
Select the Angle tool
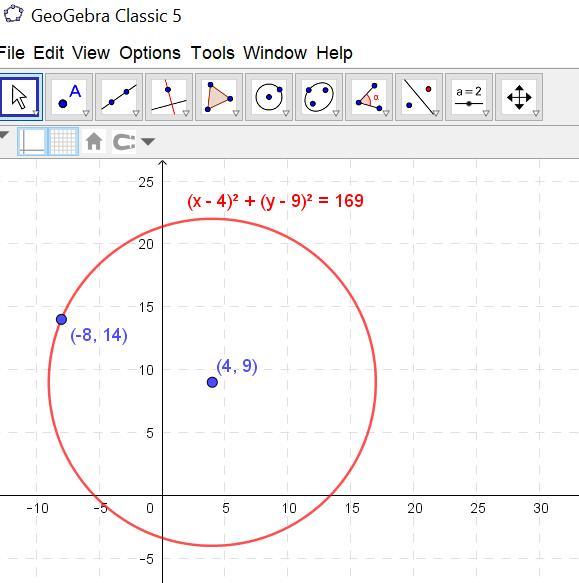click(x=369, y=97)
